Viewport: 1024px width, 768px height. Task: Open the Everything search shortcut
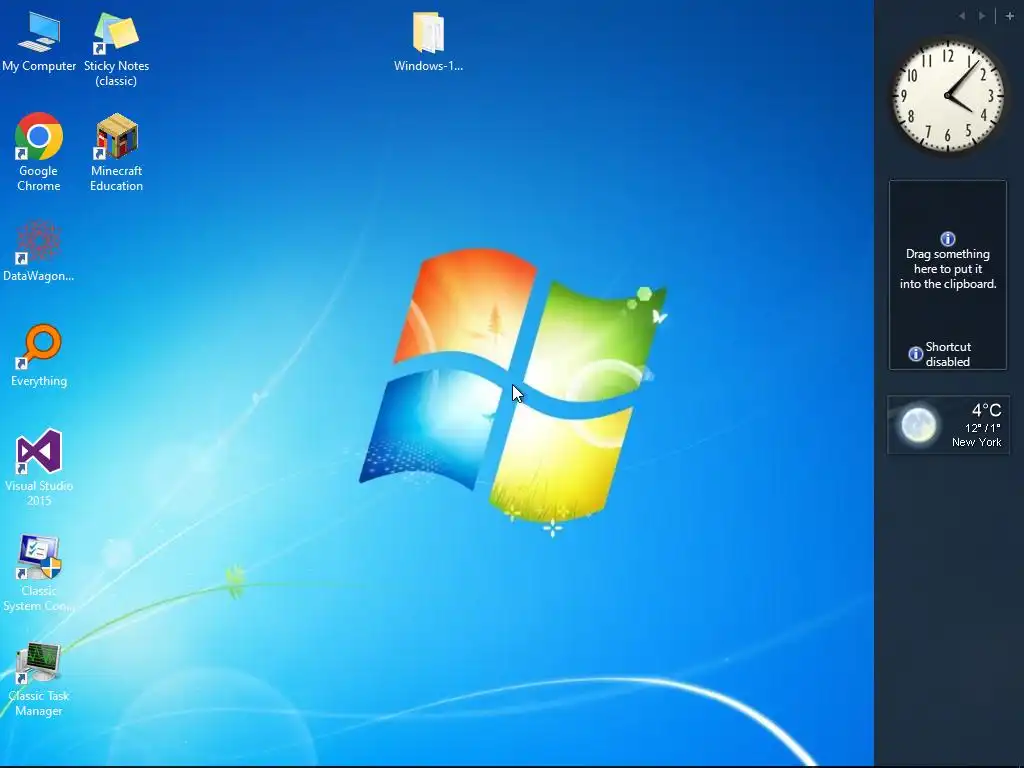(x=39, y=355)
